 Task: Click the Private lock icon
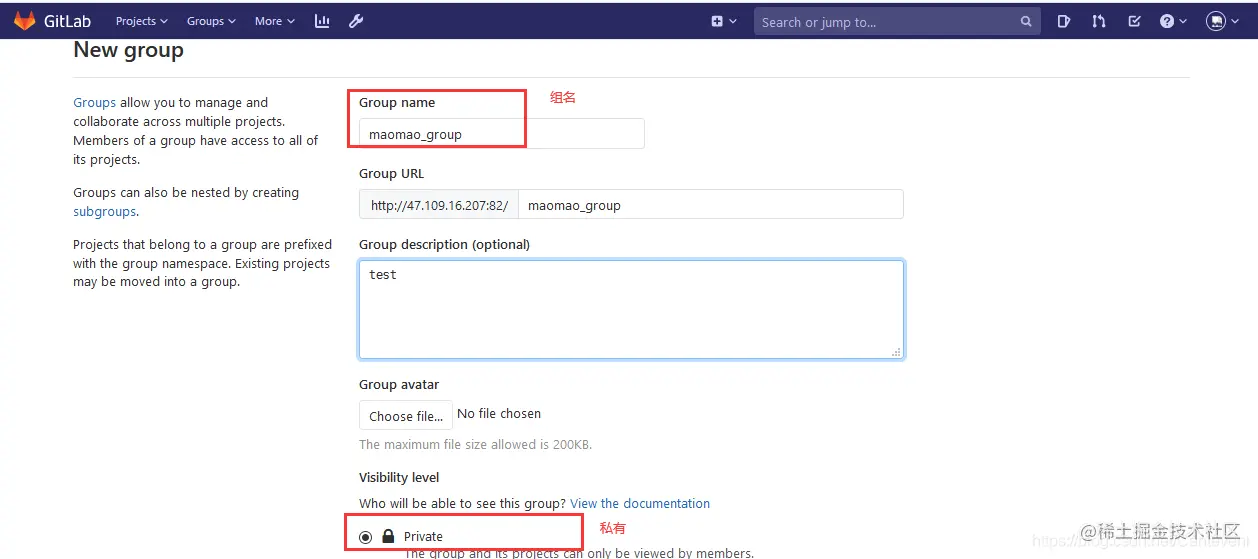pyautogui.click(x=388, y=536)
